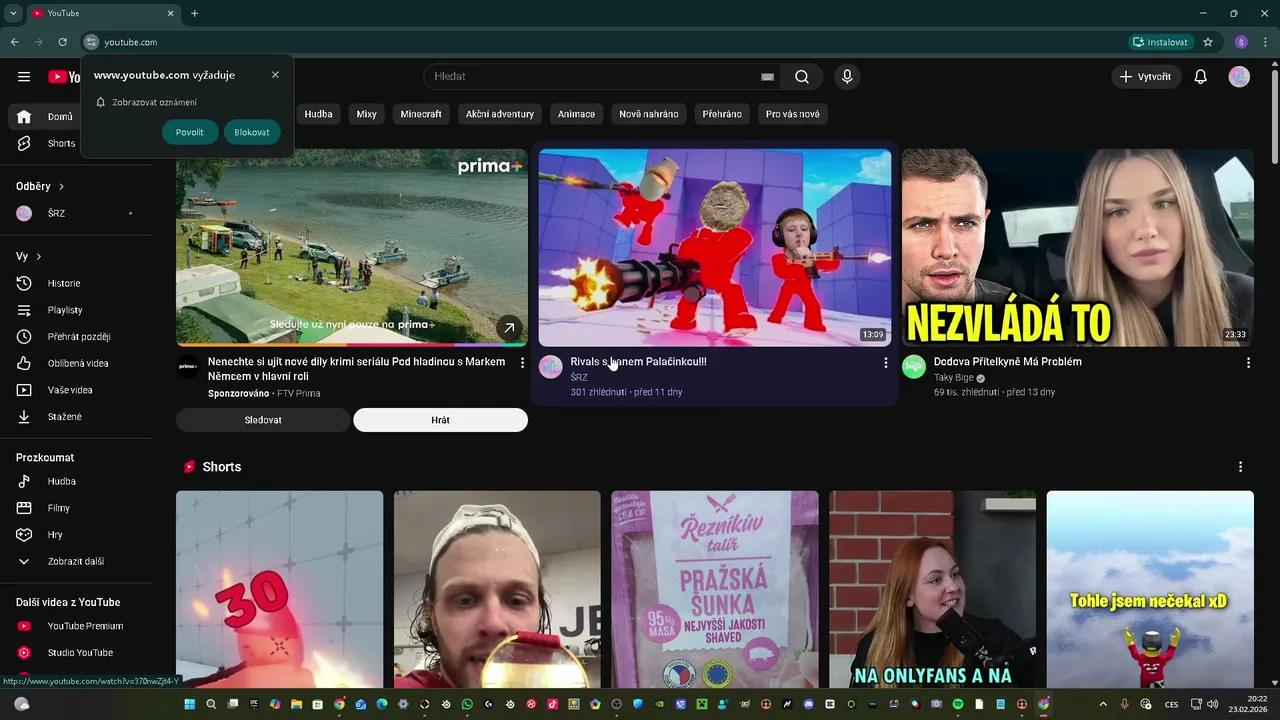Open the ŠRZ subscription channel in the sidebar
This screenshot has width=1280, height=720.
coord(76,213)
